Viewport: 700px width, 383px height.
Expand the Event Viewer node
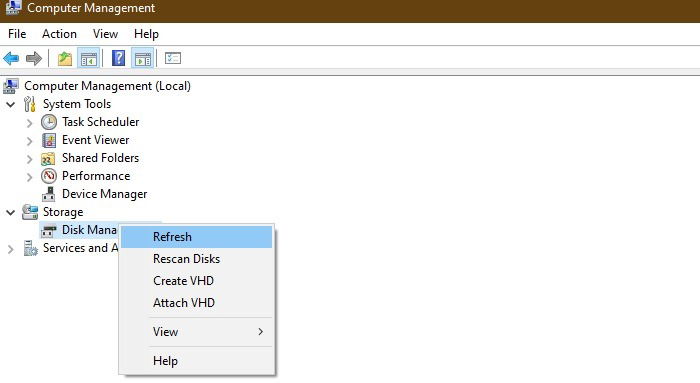(29, 141)
